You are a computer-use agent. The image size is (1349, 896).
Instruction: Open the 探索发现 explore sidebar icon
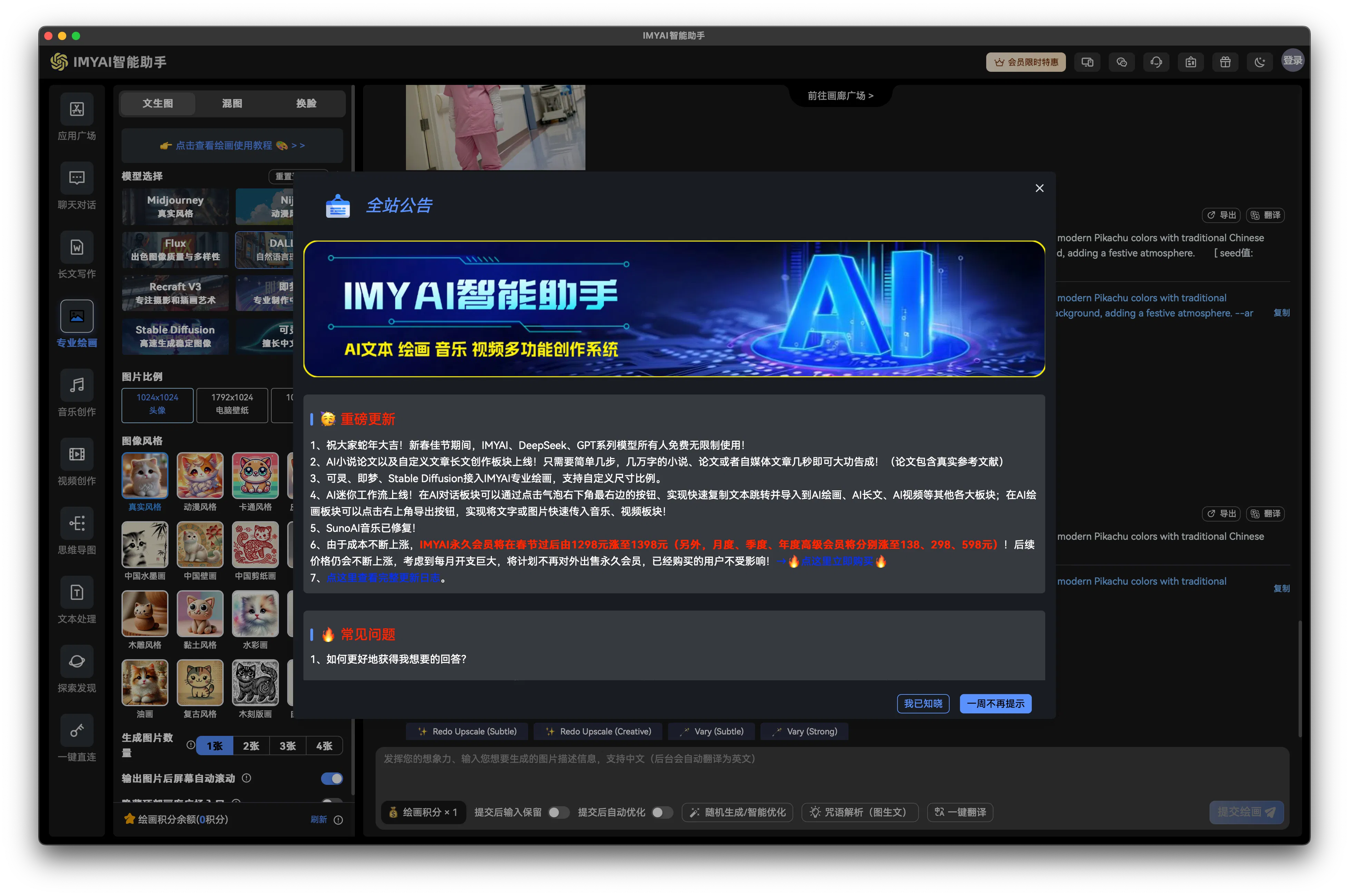coord(77,662)
